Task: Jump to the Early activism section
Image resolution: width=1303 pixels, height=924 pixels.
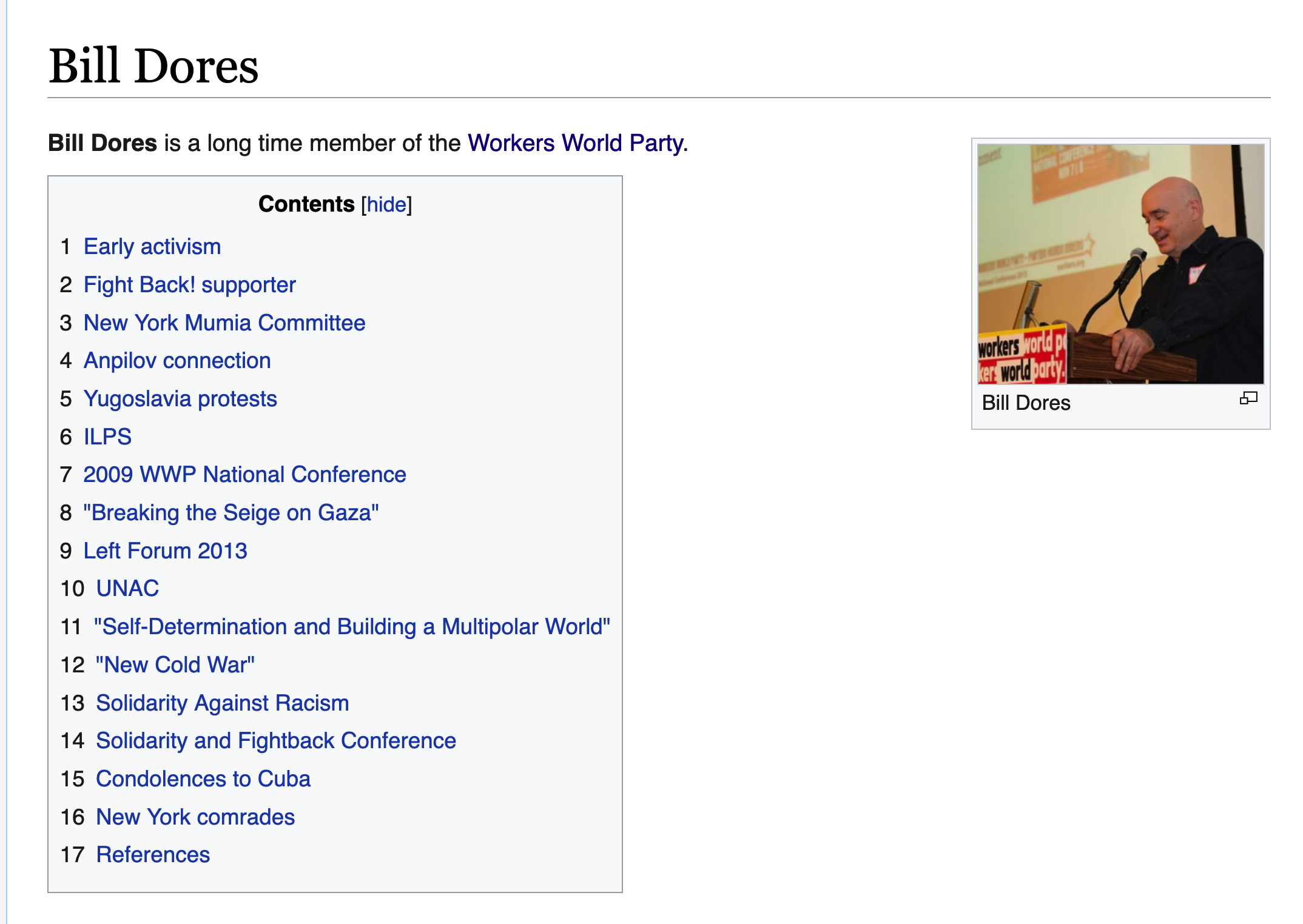Action: [152, 247]
